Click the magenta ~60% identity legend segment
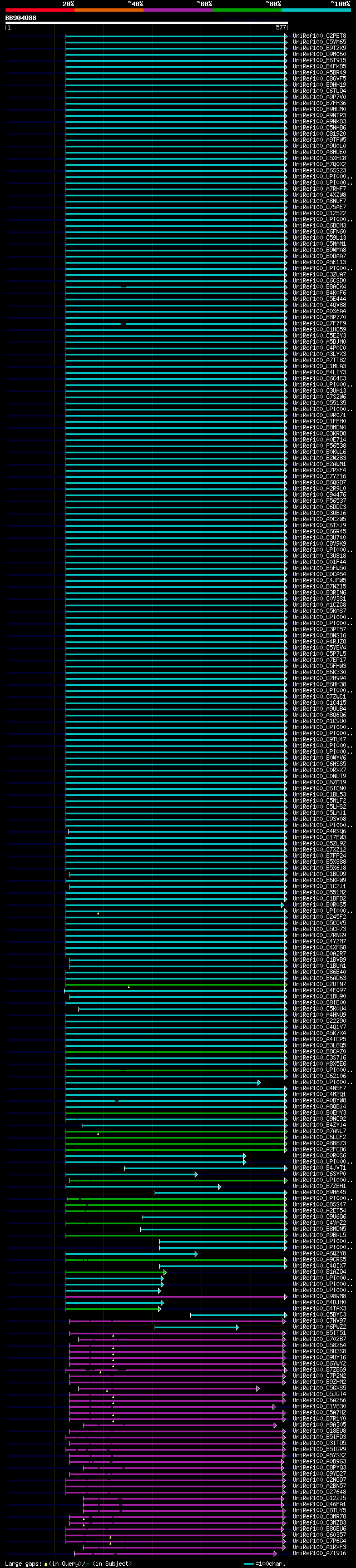356x1568 pixels. pos(177,10)
